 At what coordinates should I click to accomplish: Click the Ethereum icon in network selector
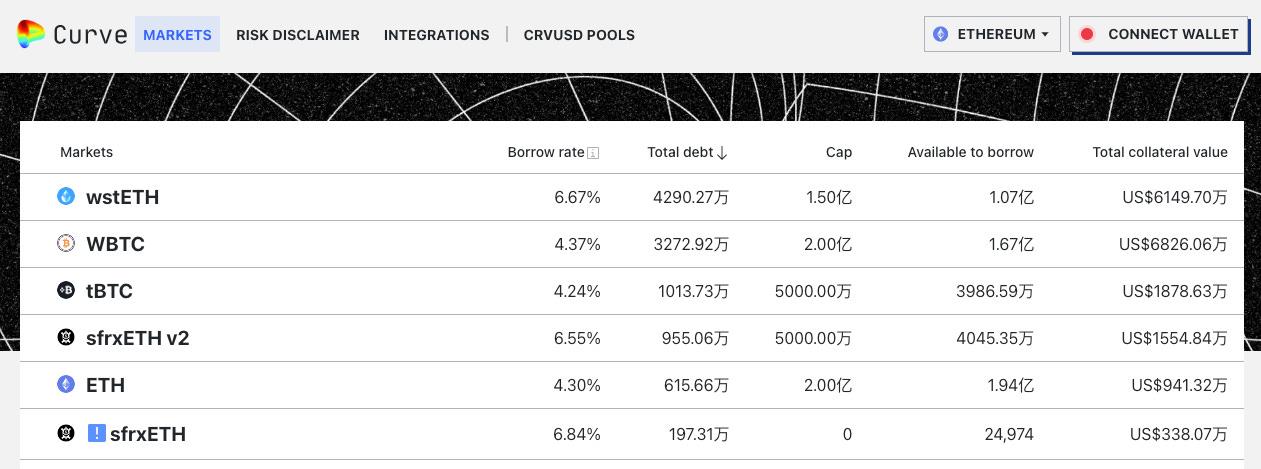(940, 34)
